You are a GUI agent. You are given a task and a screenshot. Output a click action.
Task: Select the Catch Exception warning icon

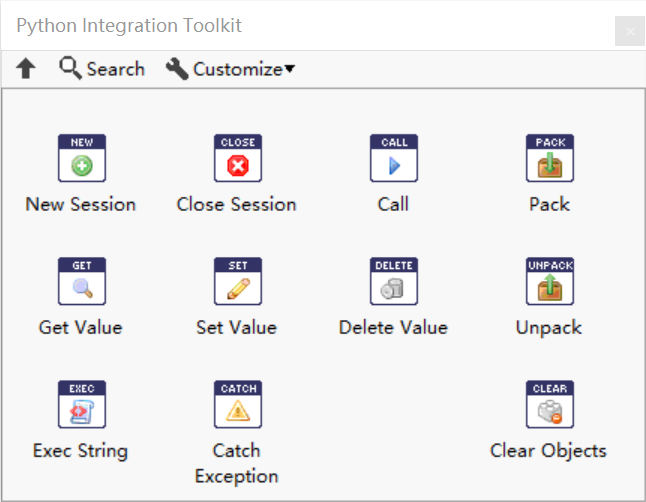click(237, 404)
